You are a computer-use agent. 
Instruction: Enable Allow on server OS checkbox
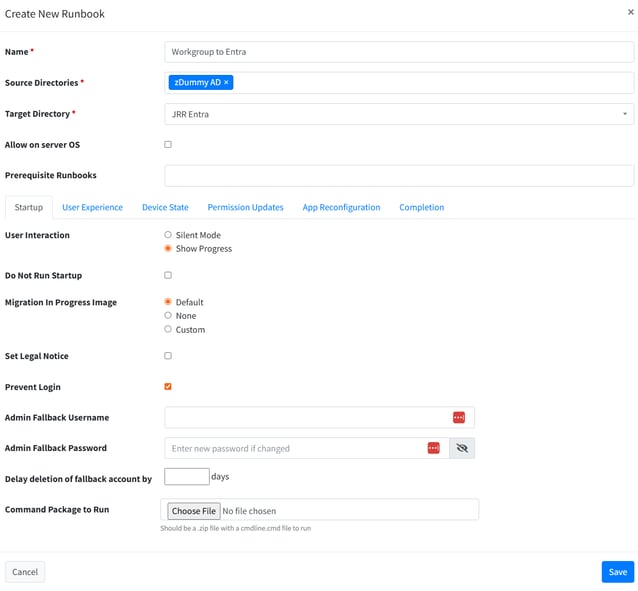[168, 144]
